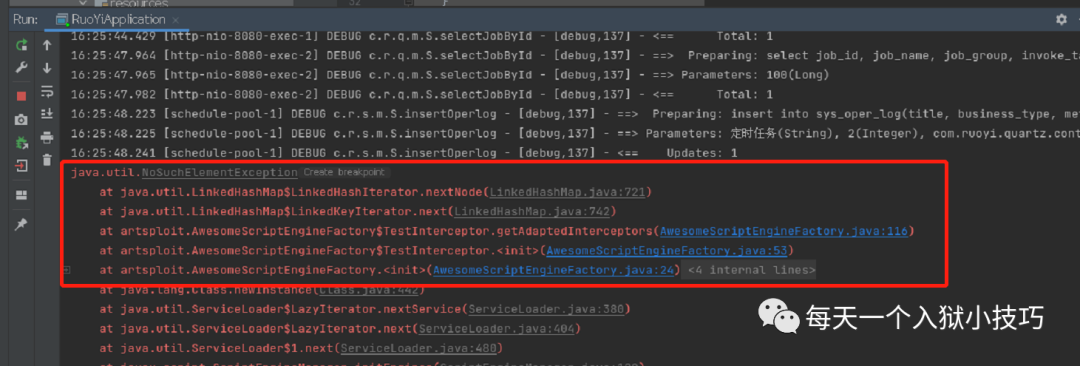Go to AwesomeScriptEngineFactory.java:53
Viewport: 1080px width, 366px height.
tap(667, 250)
